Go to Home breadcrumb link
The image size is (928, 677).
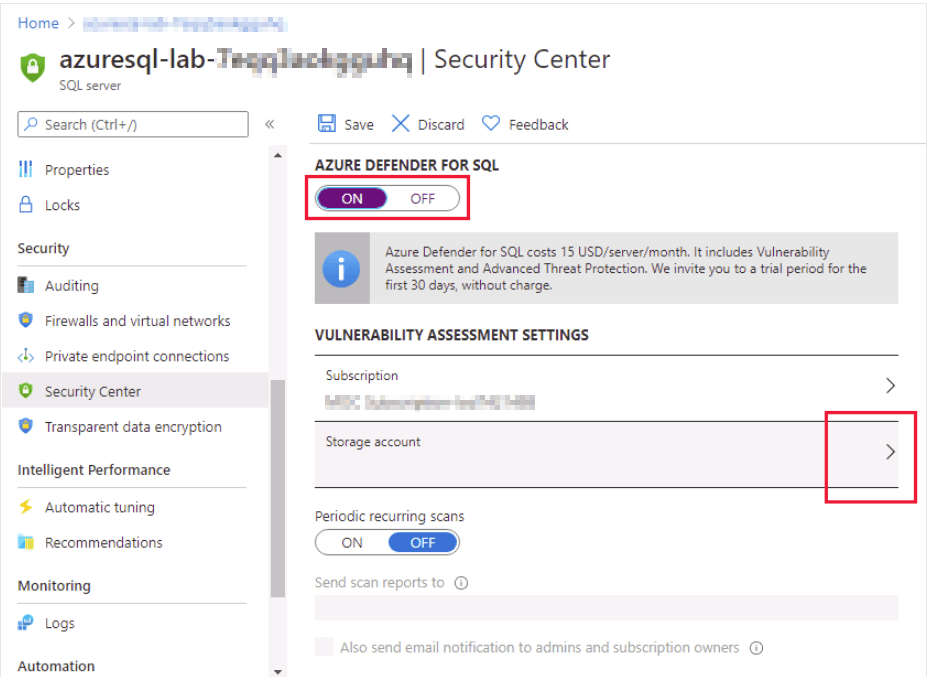38,23
